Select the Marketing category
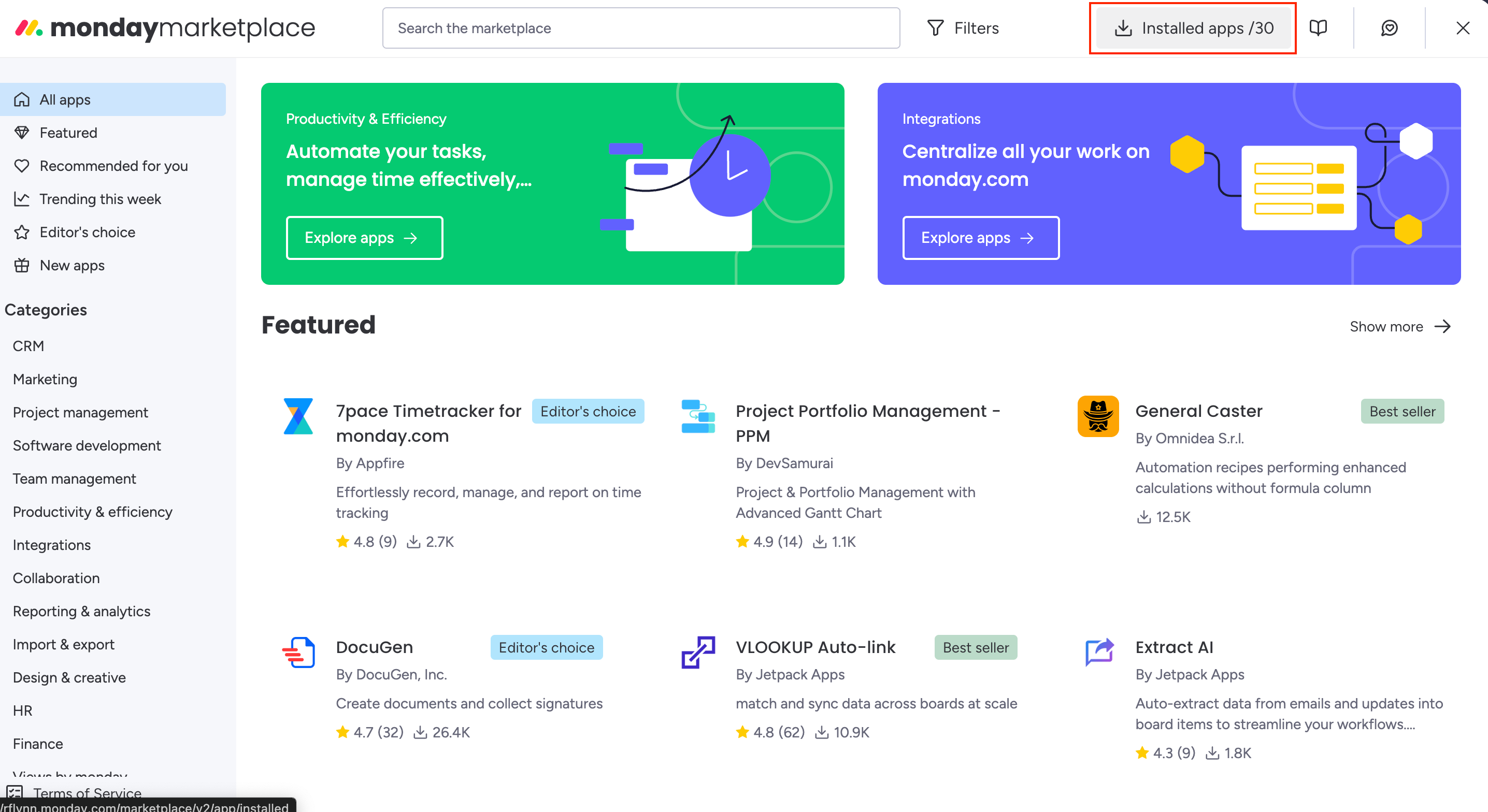The height and width of the screenshot is (812, 1488). [x=45, y=379]
